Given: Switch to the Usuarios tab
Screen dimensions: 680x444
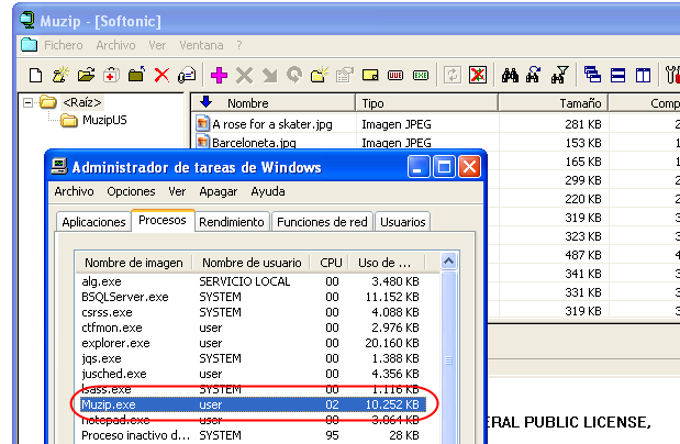Looking at the screenshot, I should (403, 222).
